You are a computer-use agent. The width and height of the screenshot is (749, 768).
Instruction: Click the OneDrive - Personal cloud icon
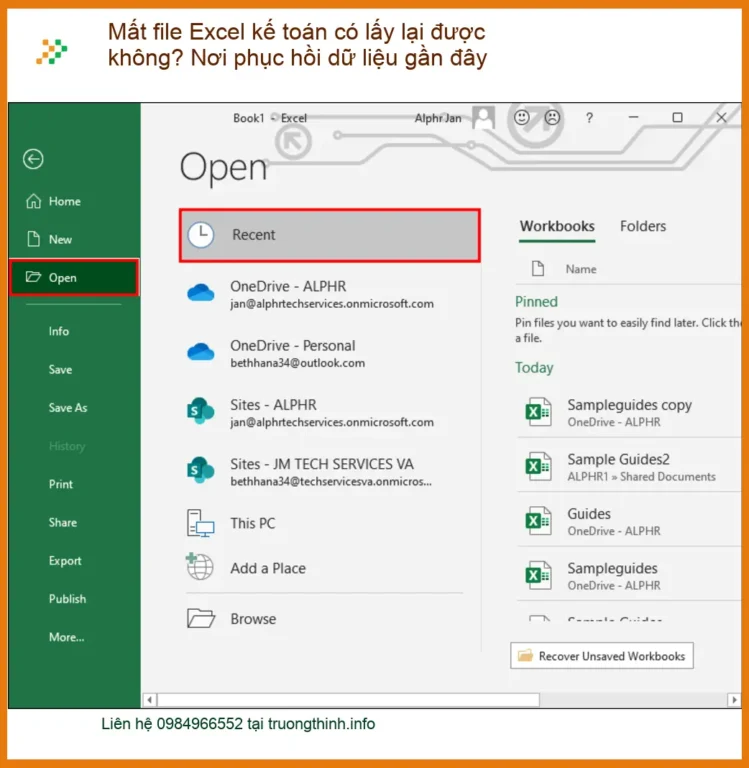[x=200, y=352]
